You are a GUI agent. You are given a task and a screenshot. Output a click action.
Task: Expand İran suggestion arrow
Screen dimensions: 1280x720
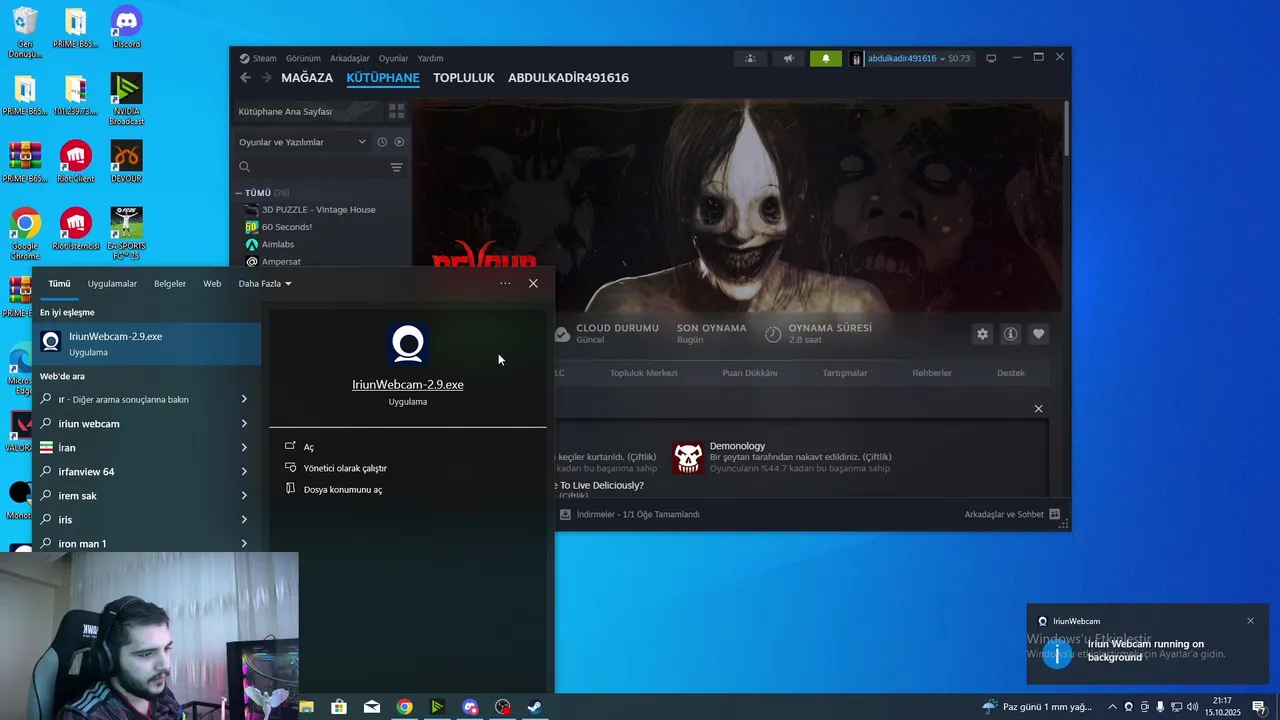[244, 448]
